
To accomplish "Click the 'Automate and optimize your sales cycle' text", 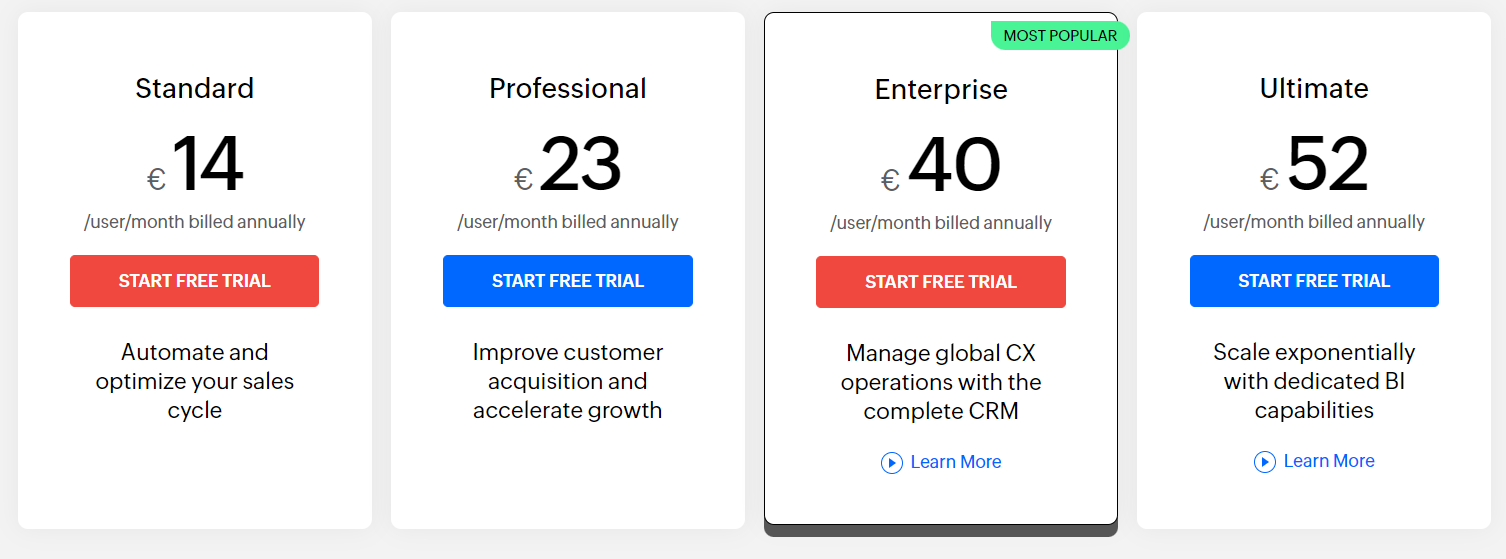I will [x=194, y=381].
